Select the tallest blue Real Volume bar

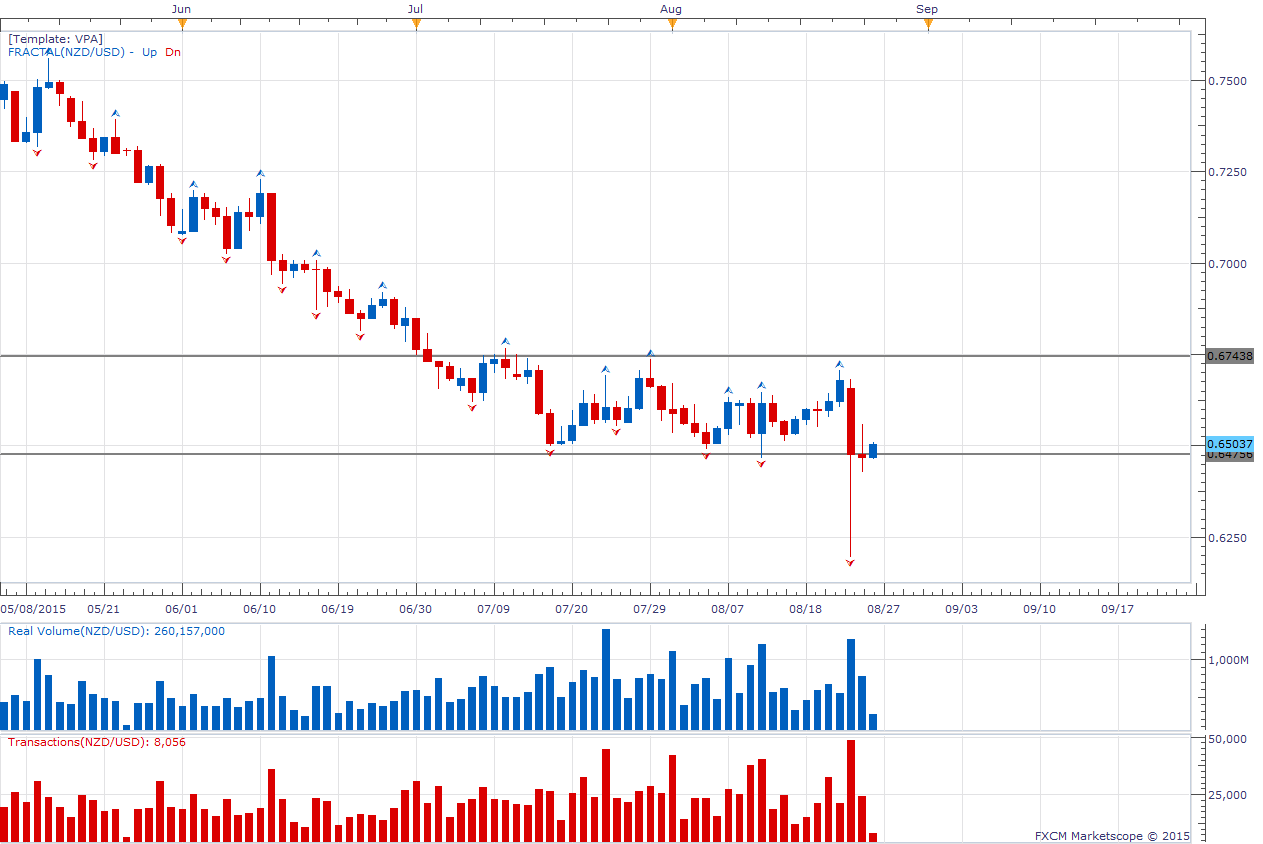[x=605, y=679]
